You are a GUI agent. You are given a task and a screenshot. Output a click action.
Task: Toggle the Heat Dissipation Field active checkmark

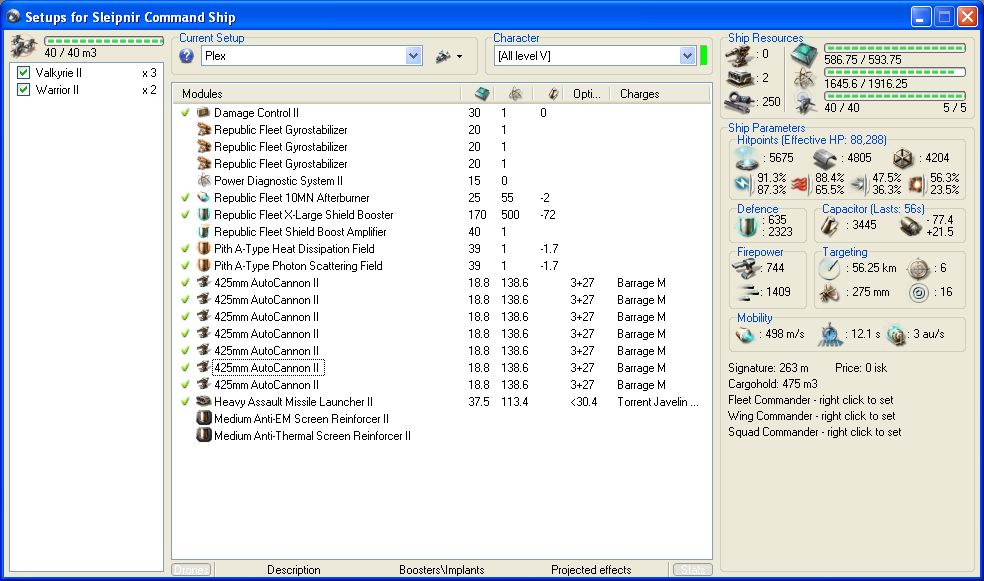click(x=185, y=248)
